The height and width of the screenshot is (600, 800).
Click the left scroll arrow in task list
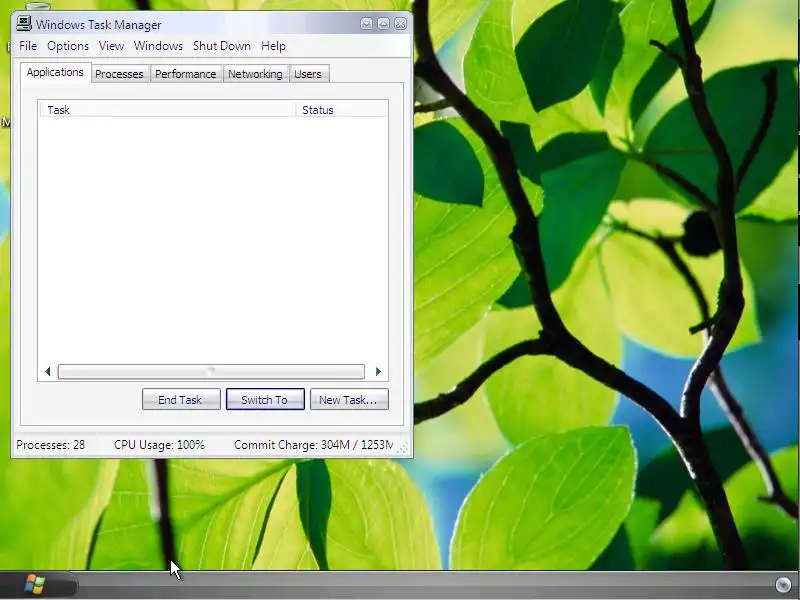point(47,371)
